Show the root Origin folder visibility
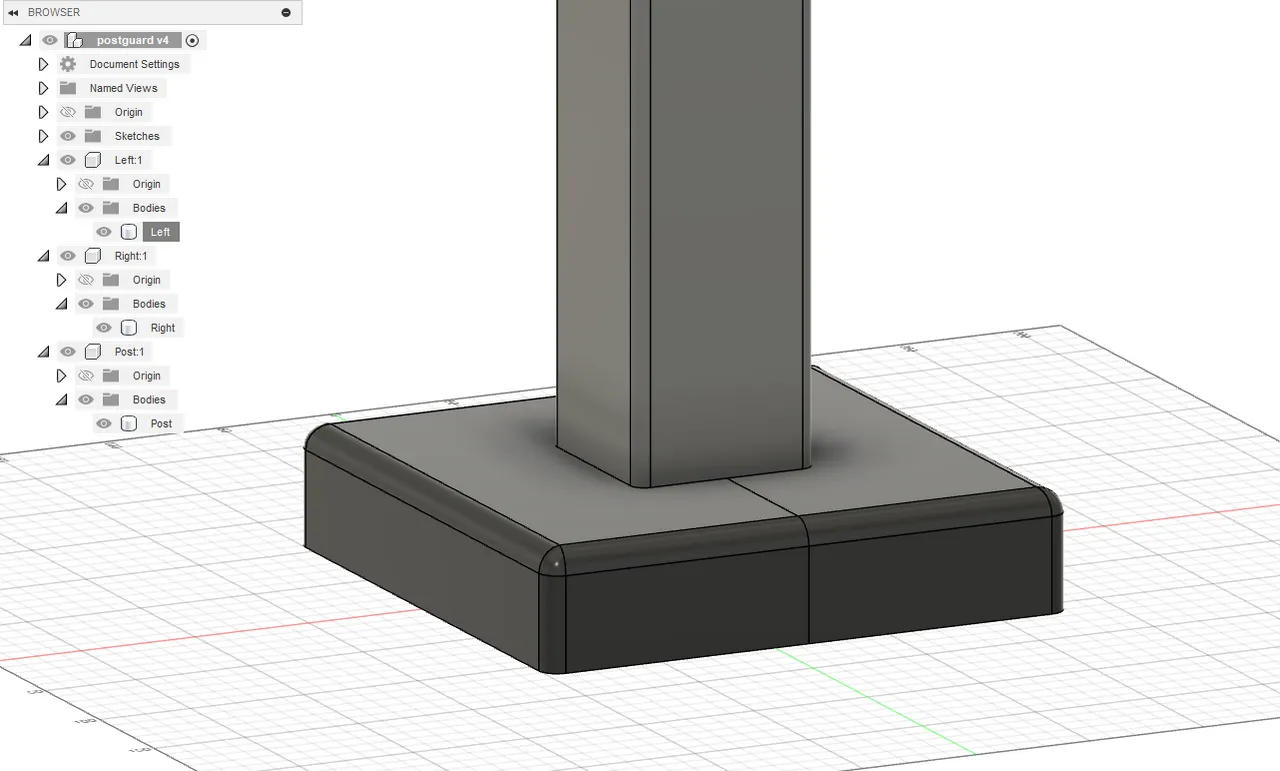 [x=67, y=111]
